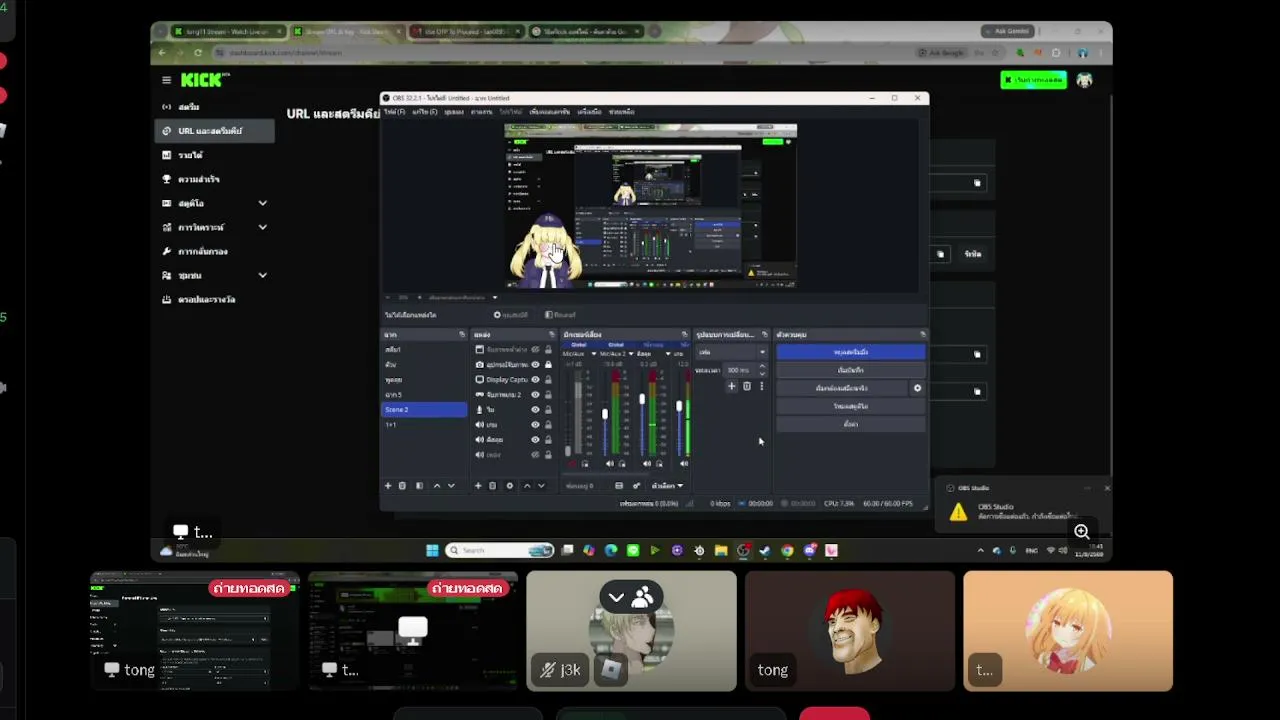Click Start Recording in OBS Controls

tap(851, 370)
